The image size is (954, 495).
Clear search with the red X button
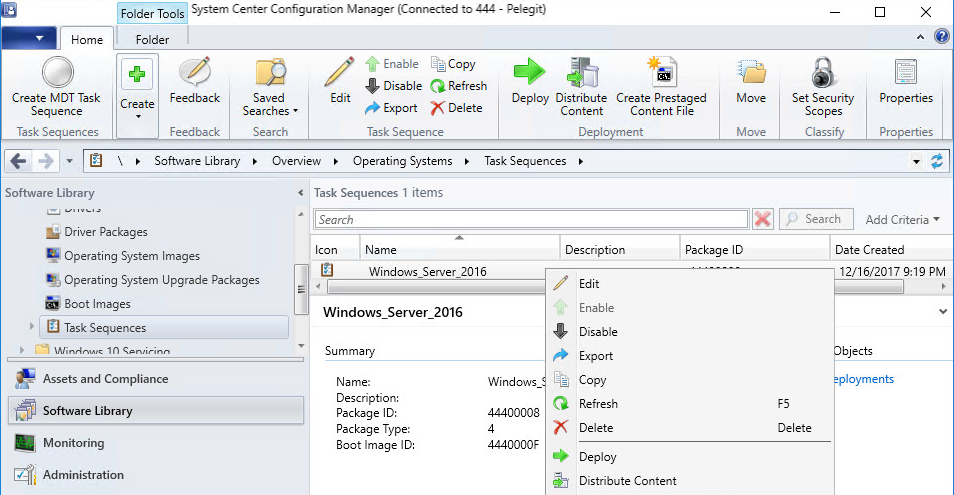tap(762, 219)
